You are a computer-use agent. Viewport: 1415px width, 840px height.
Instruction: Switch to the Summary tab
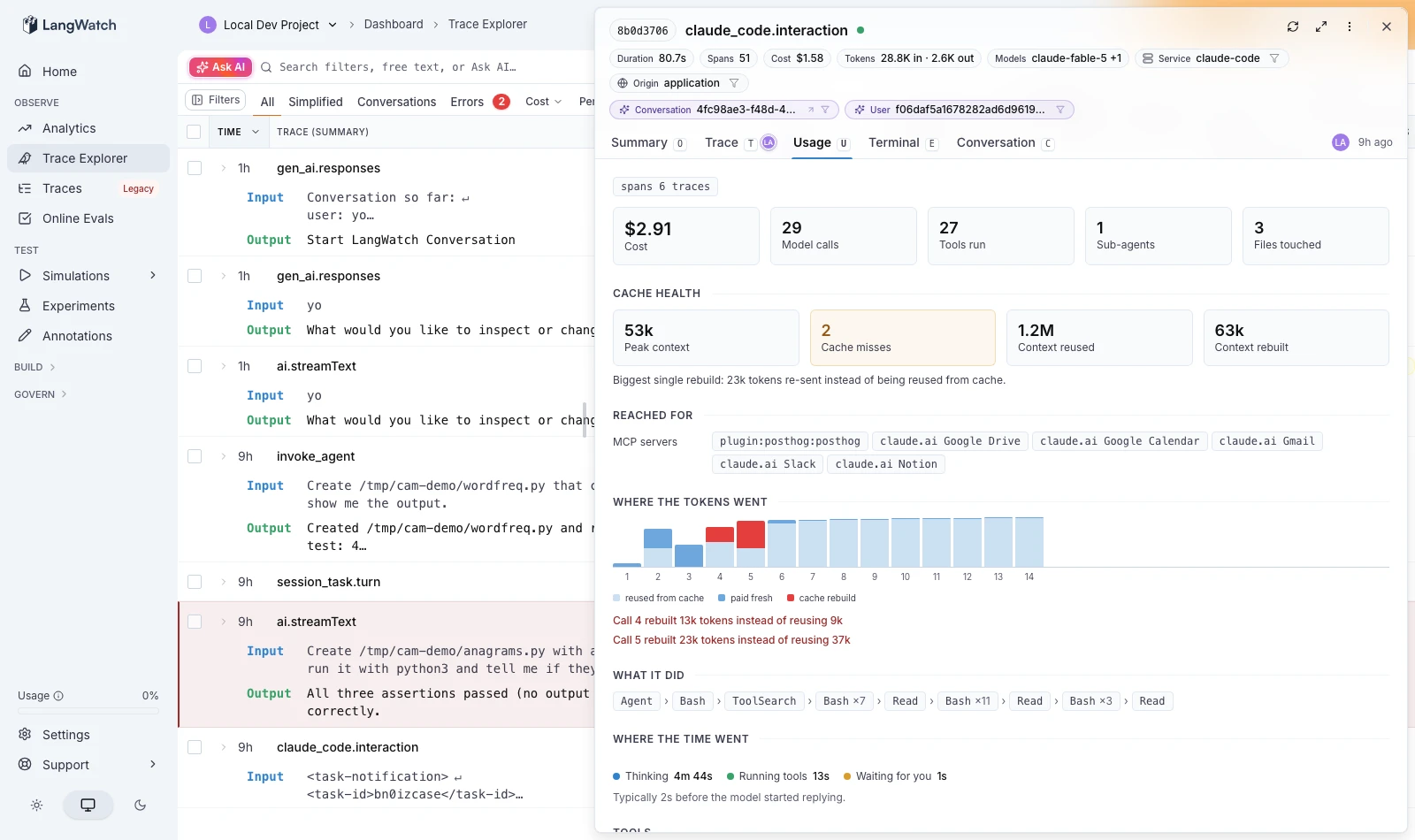coord(648,143)
